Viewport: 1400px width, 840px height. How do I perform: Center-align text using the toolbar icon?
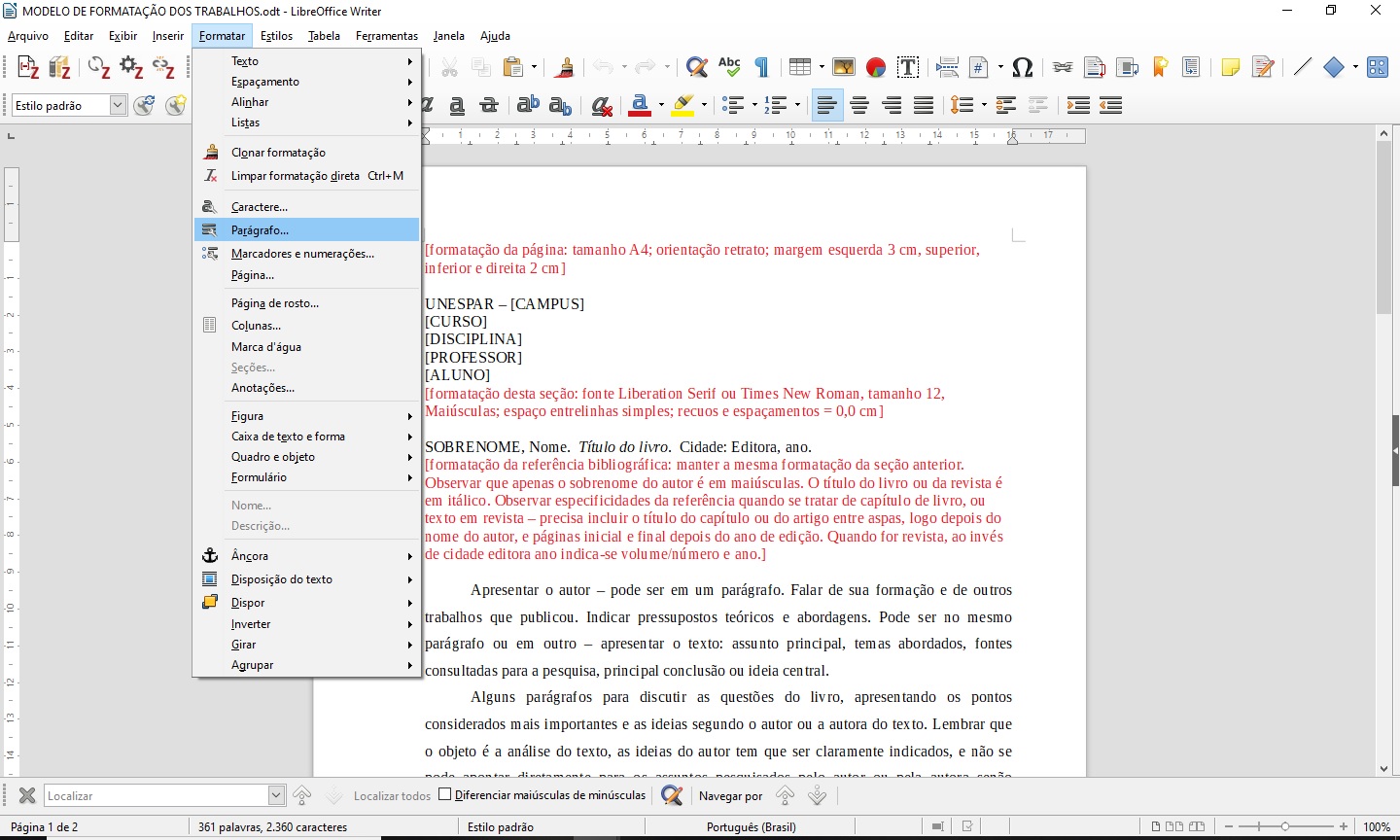point(859,105)
